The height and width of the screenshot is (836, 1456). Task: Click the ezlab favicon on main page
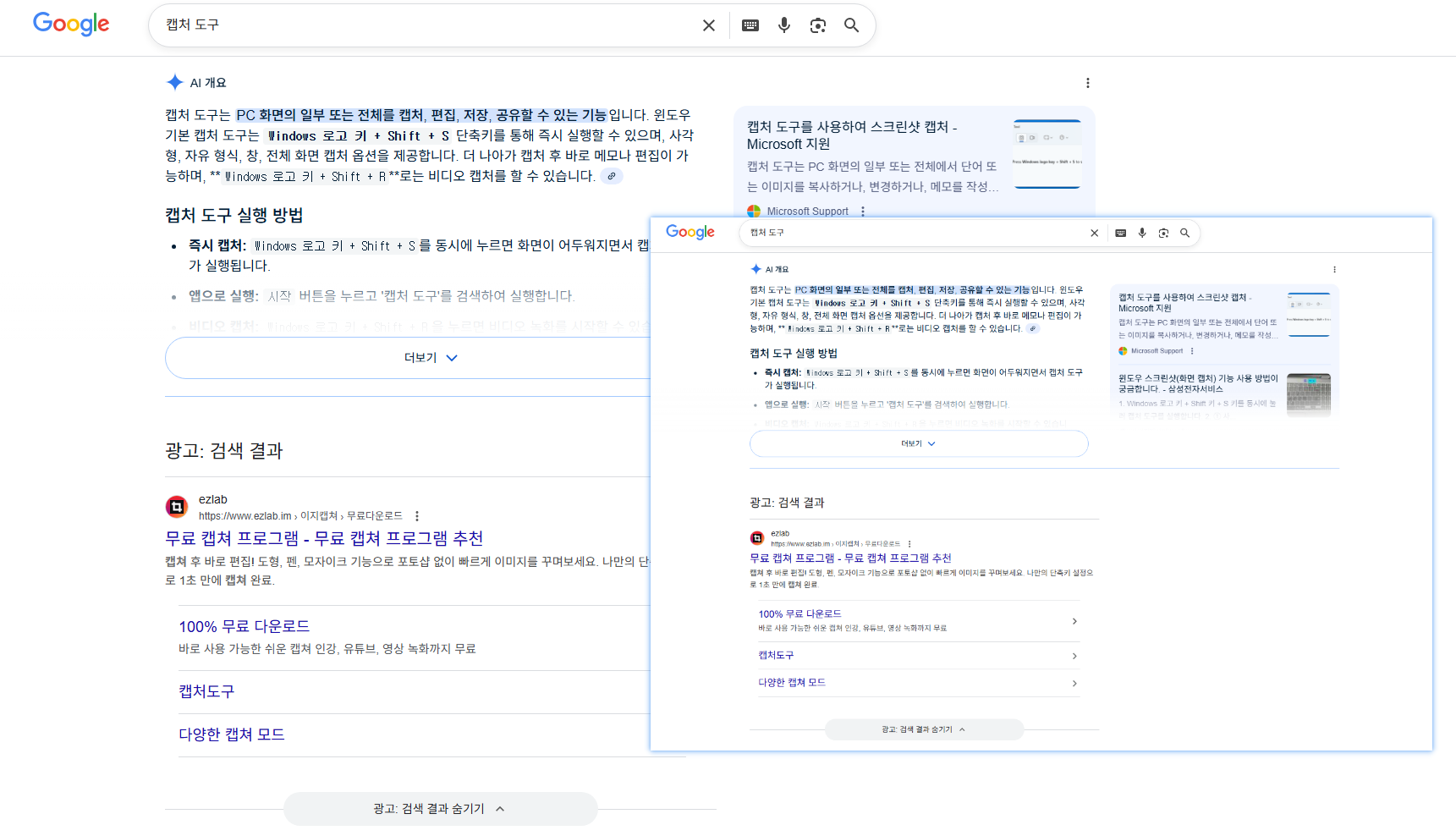click(177, 507)
